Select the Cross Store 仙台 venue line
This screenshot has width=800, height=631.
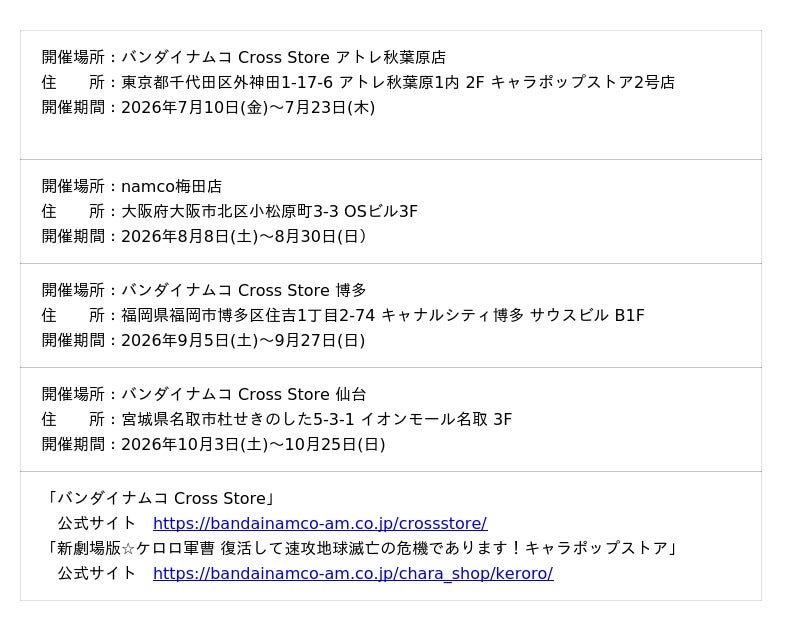[x=204, y=394]
